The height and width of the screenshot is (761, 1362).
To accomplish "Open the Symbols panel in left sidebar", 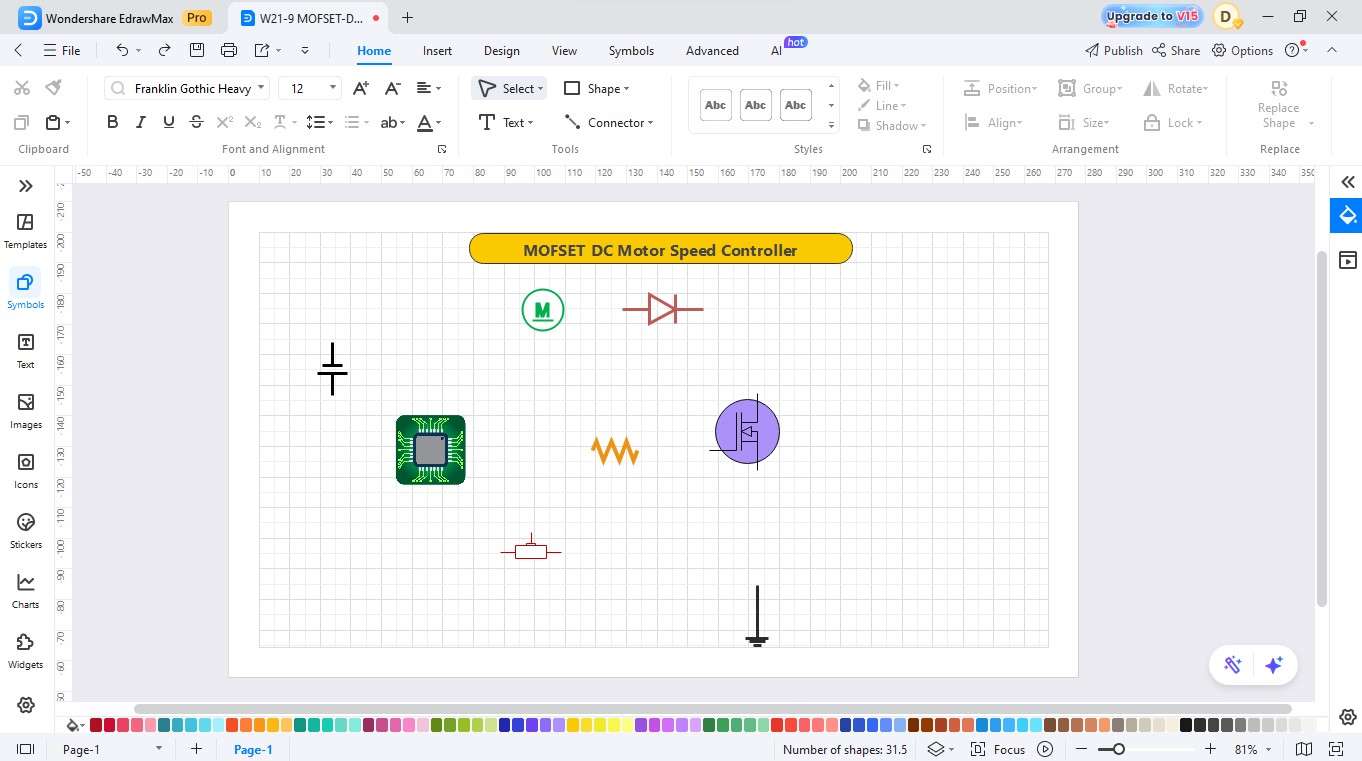I will click(25, 290).
